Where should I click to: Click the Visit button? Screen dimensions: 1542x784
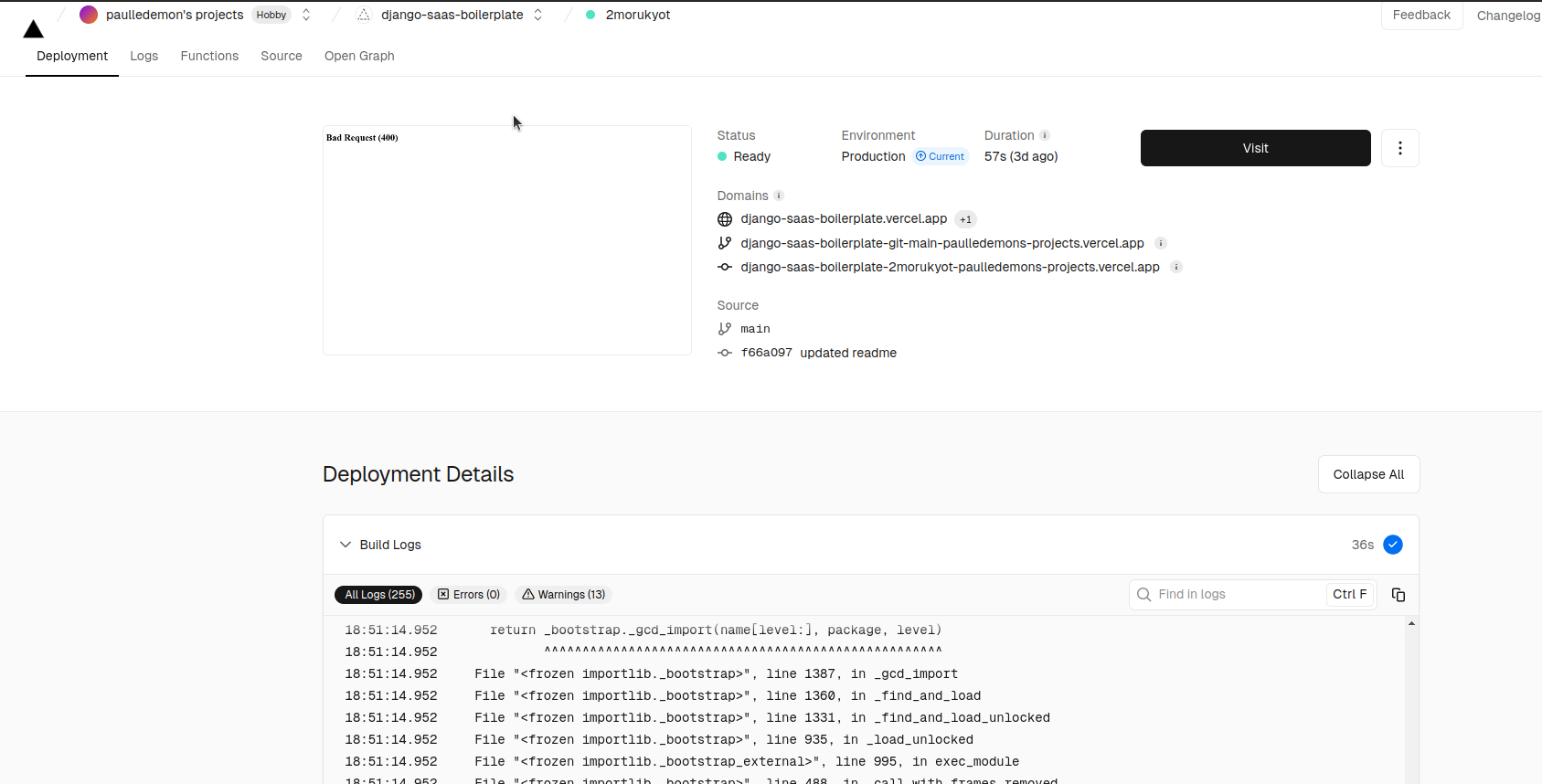coord(1256,148)
